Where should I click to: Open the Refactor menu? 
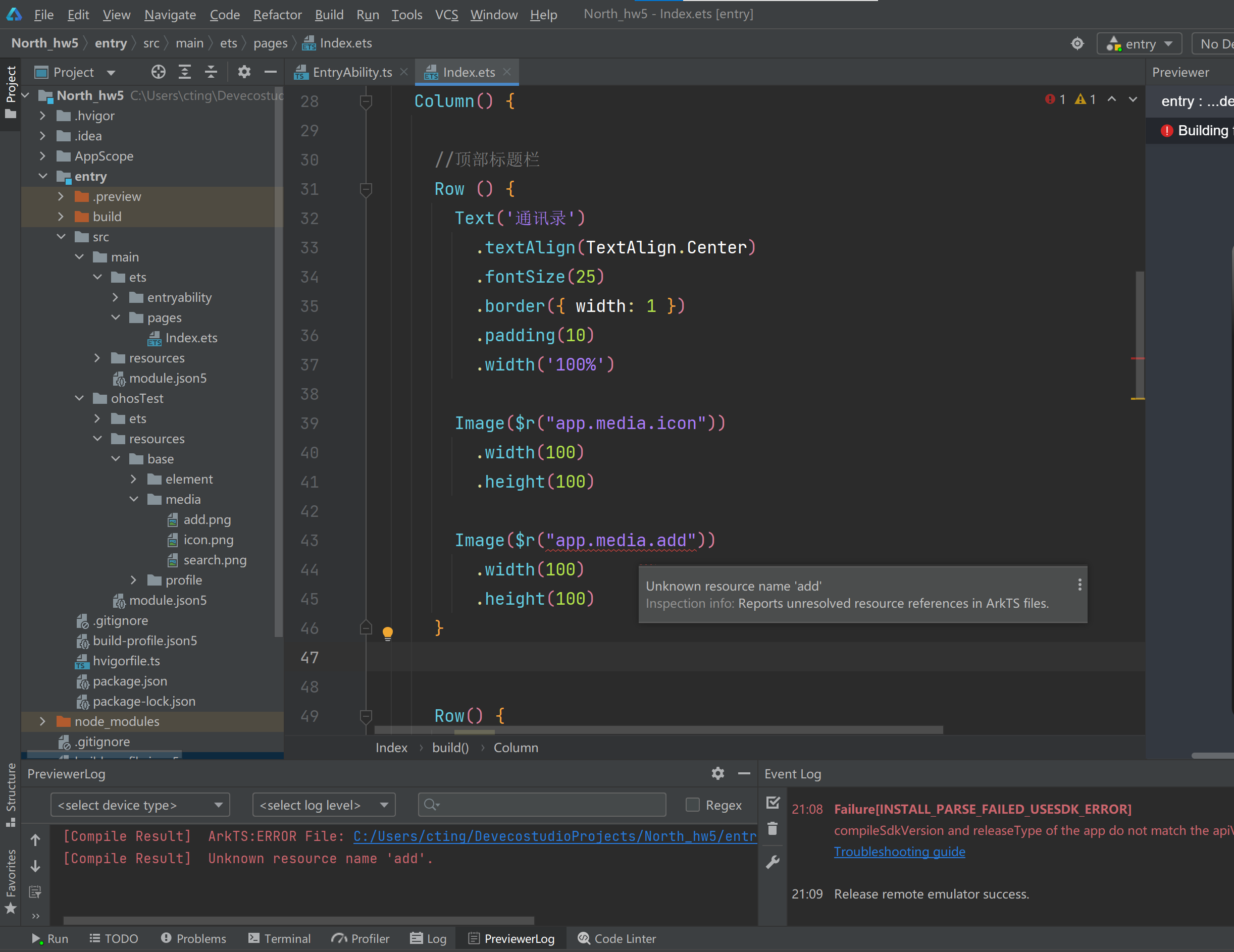(277, 14)
